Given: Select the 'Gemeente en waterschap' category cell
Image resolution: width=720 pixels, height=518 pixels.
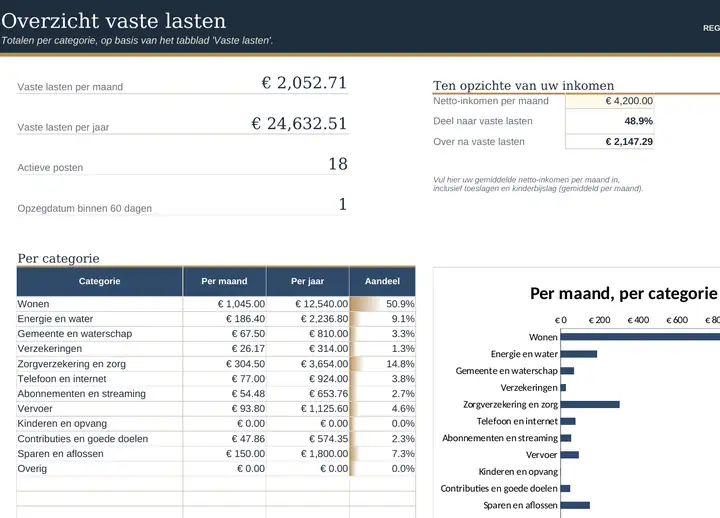Looking at the screenshot, I should point(100,334).
